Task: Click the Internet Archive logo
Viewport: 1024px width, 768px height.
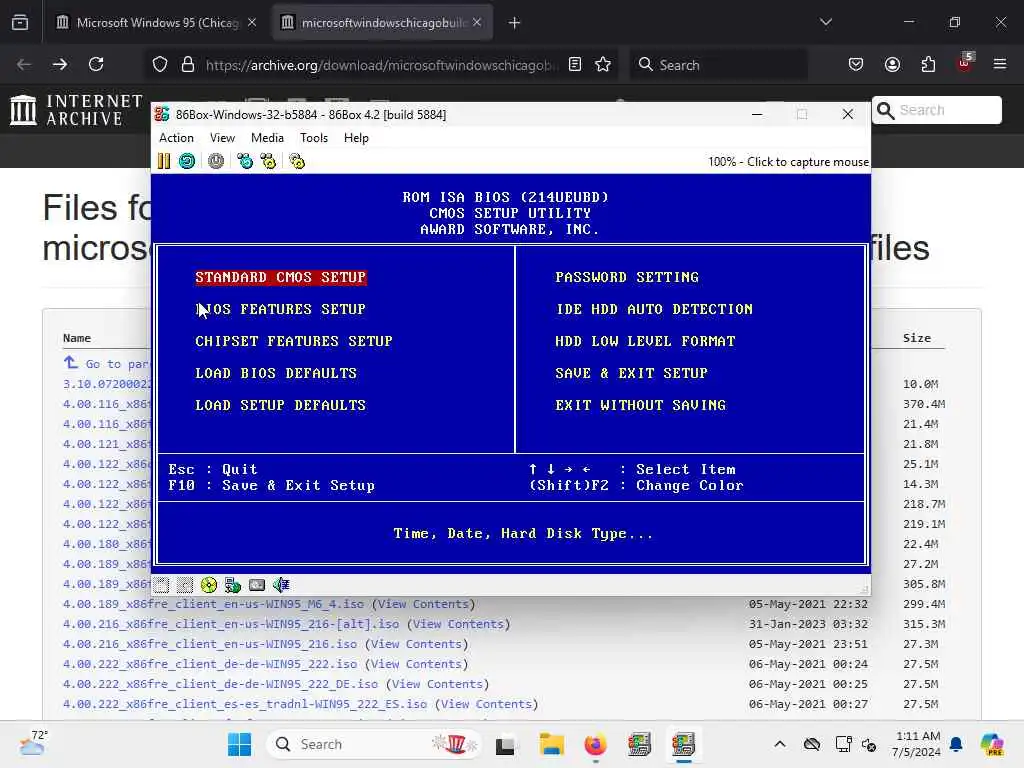Action: (x=76, y=110)
